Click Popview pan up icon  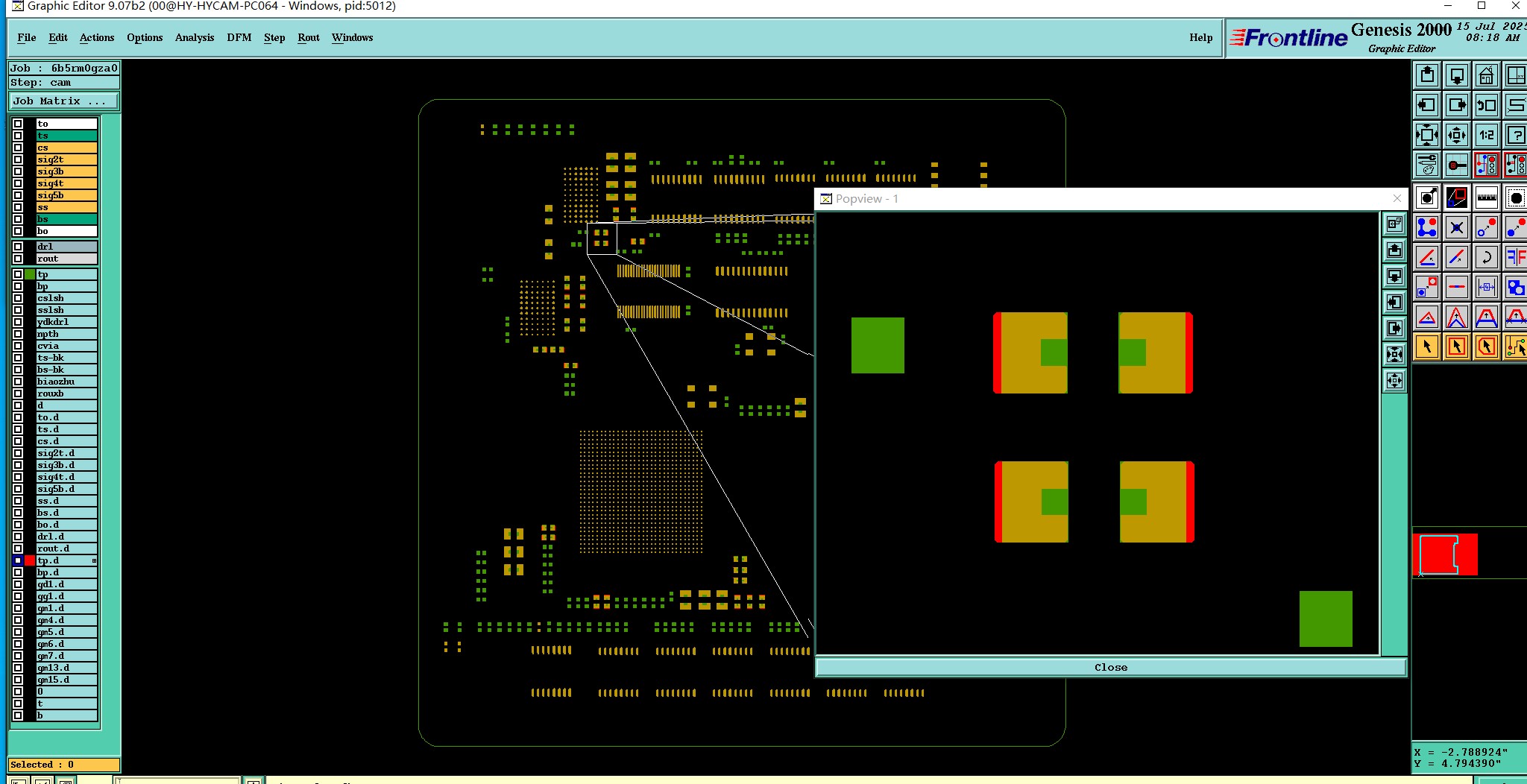click(1394, 250)
